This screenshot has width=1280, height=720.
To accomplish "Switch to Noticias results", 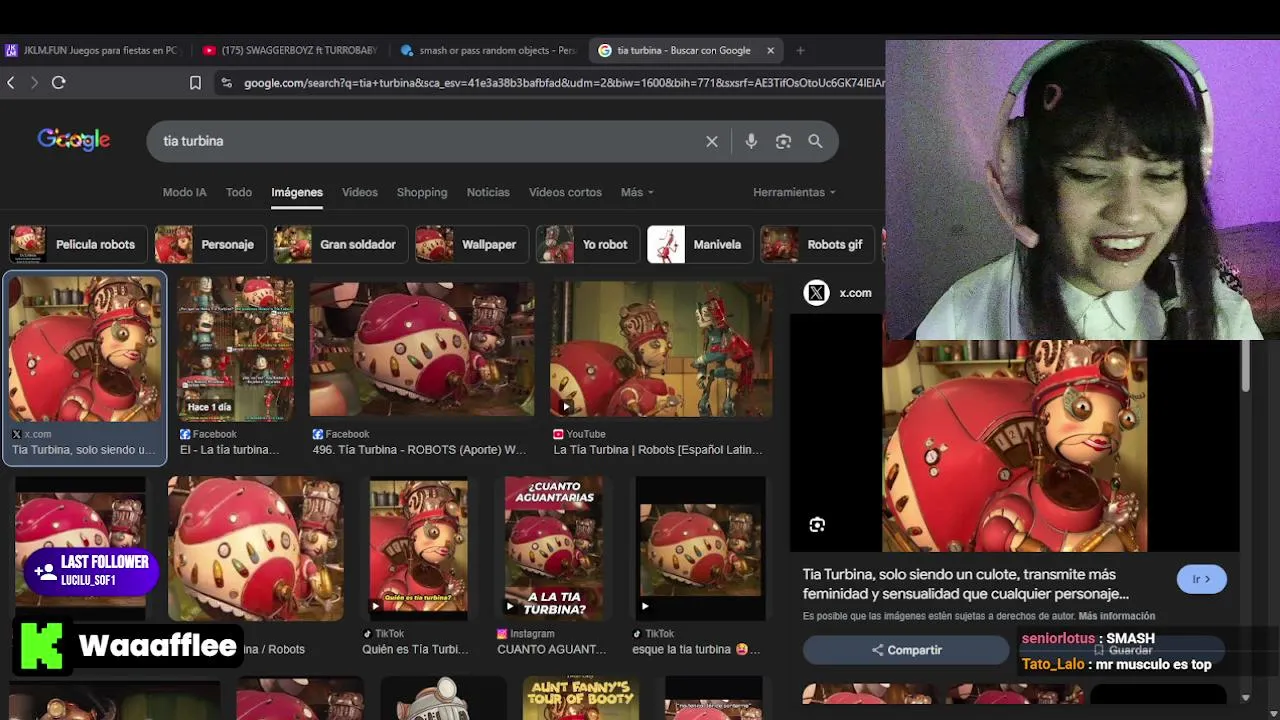I will 488,192.
